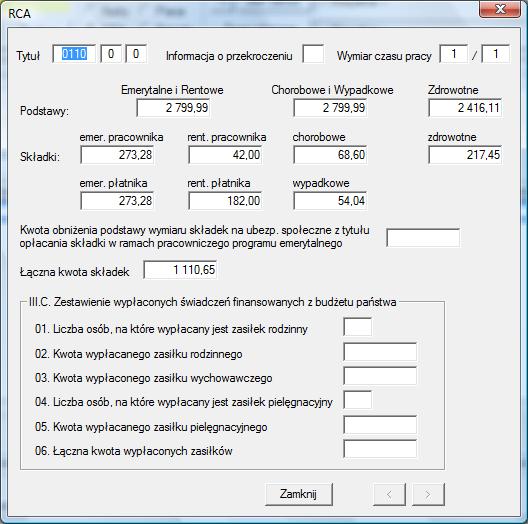Click the wypadkowe contribution field

coord(330,201)
